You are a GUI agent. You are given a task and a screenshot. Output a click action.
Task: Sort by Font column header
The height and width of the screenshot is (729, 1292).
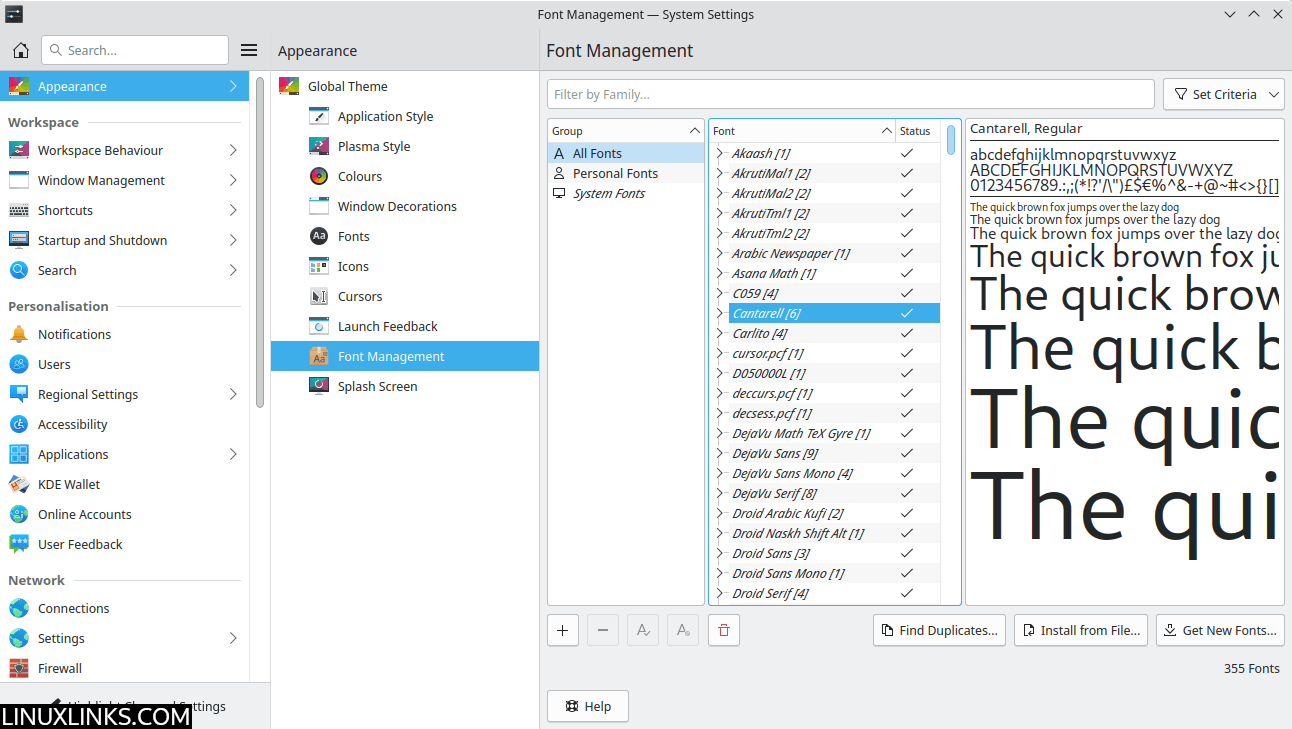click(x=802, y=131)
